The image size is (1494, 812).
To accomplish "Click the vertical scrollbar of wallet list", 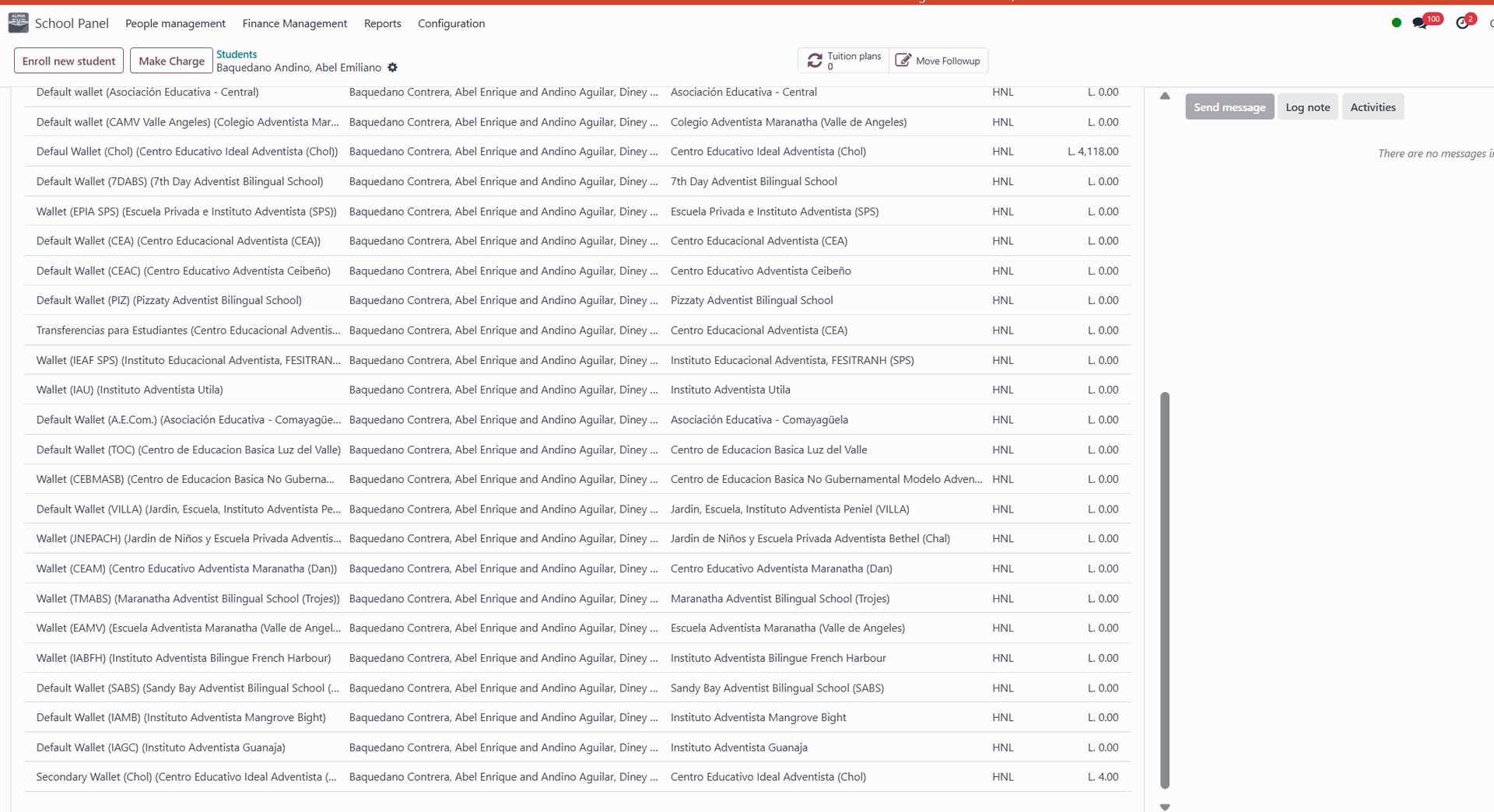I will (1165, 590).
